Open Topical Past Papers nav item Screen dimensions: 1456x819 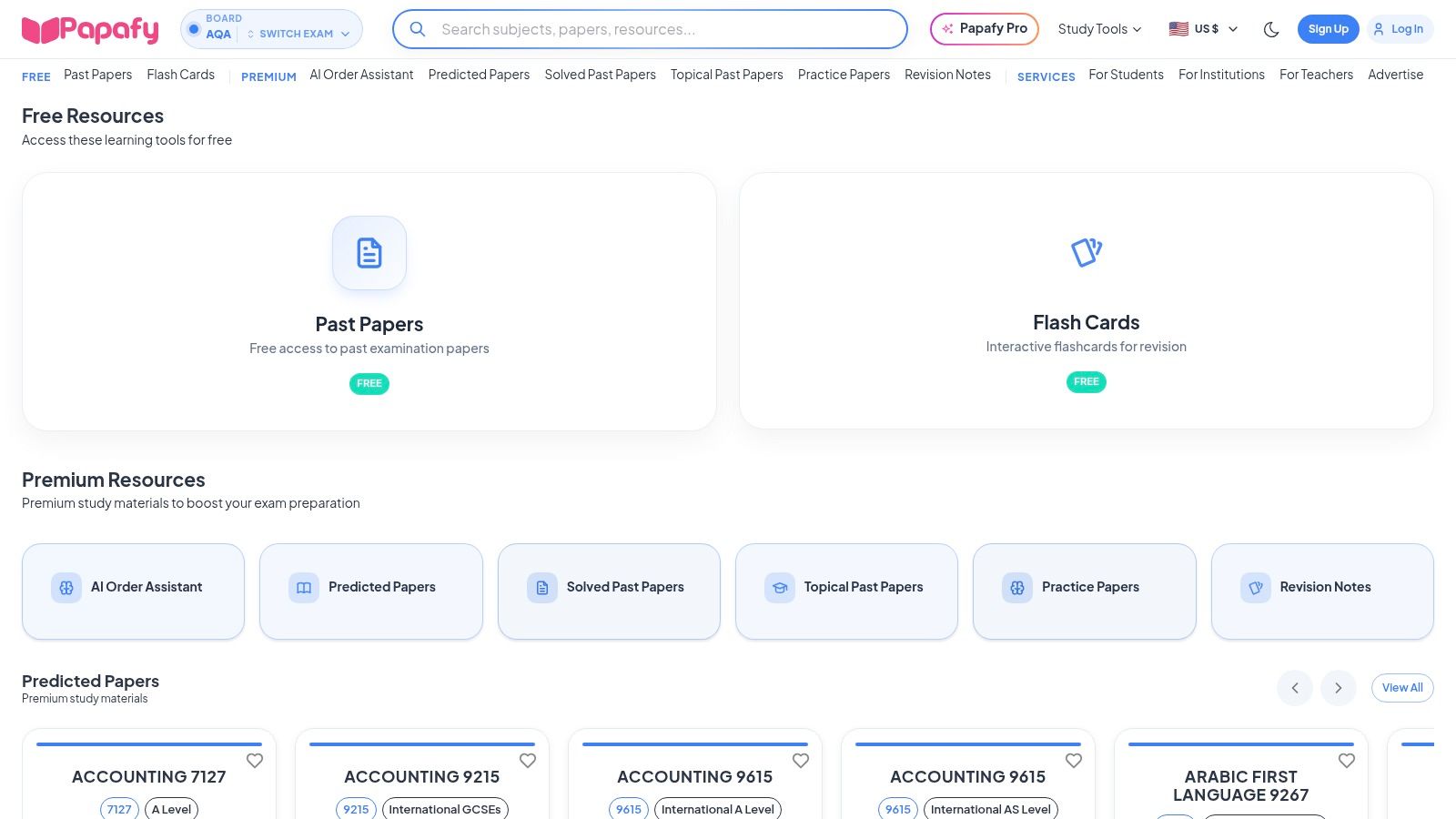pyautogui.click(x=727, y=75)
